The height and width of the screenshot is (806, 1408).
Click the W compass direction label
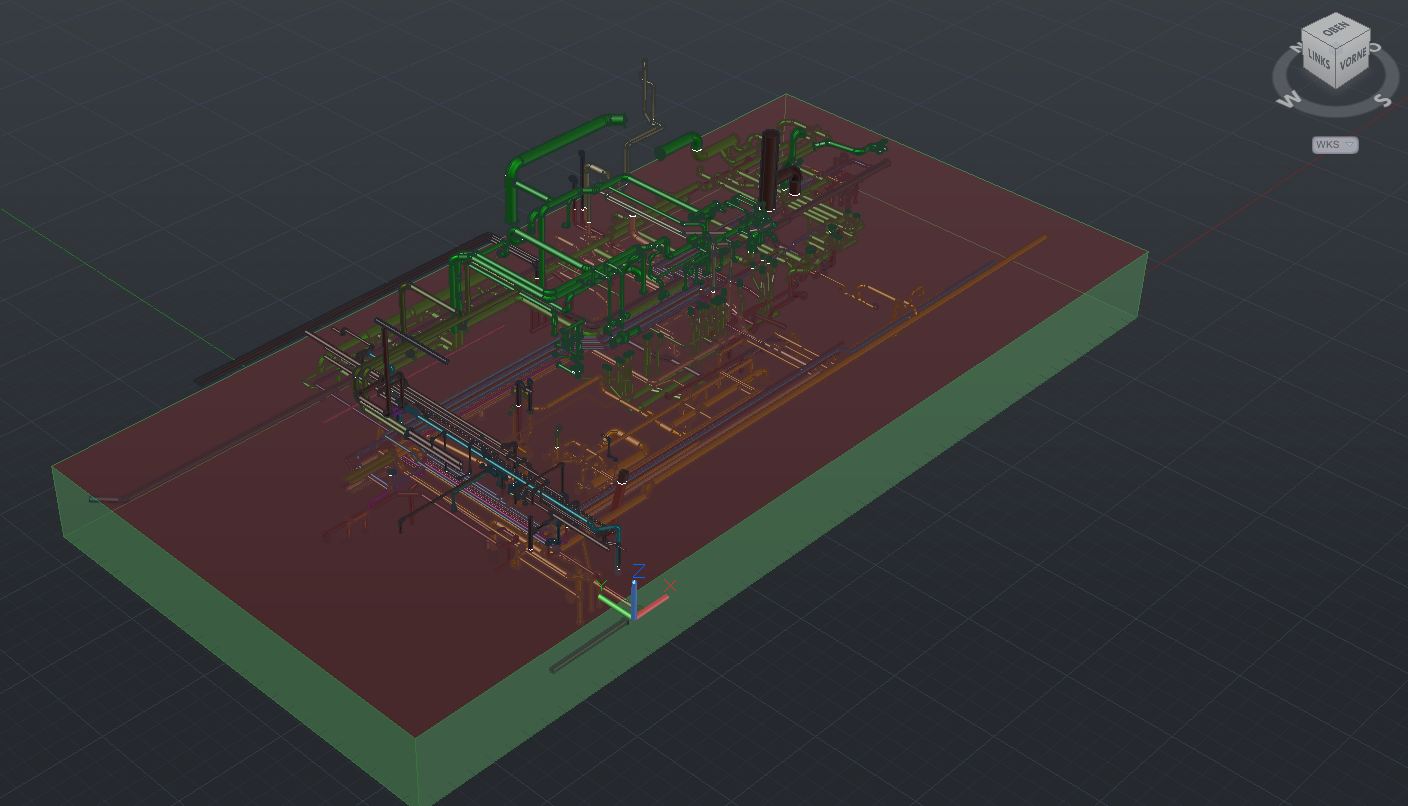point(1290,98)
